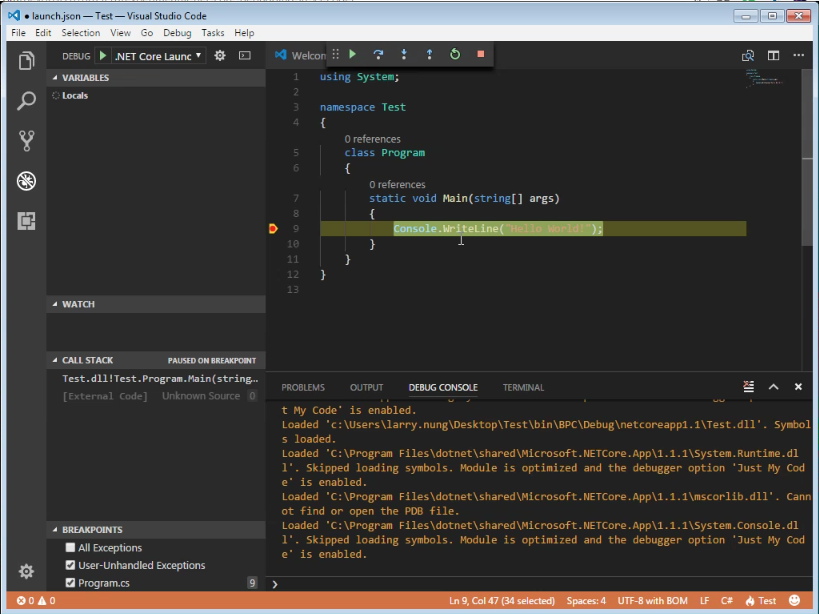Step into in debug toolbar
This screenshot has width=819, height=614.
(404, 54)
